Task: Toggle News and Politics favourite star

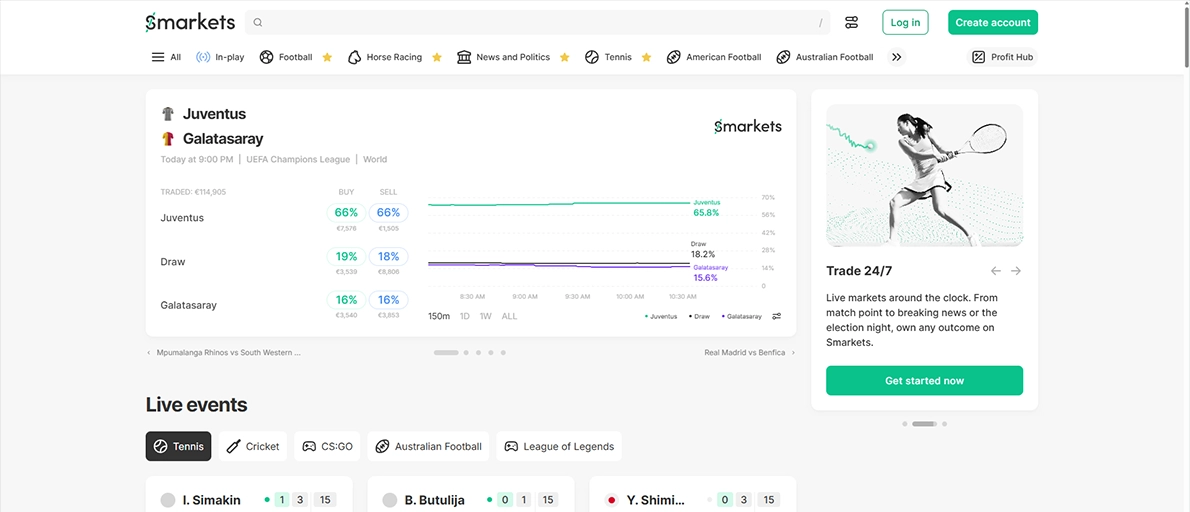Action: pos(564,57)
